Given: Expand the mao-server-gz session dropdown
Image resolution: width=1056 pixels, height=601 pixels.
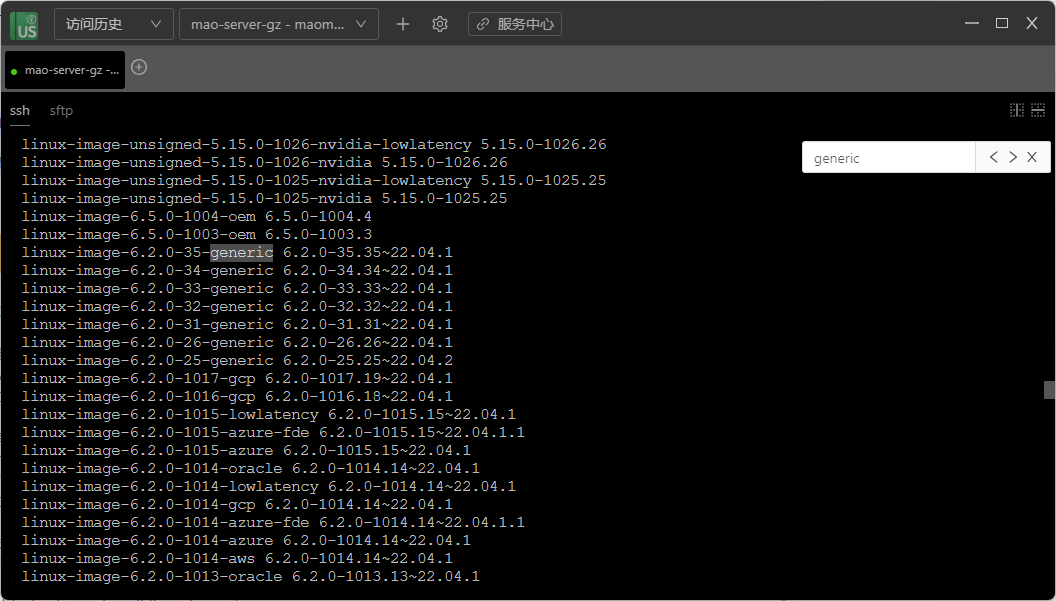Looking at the screenshot, I should pos(279,24).
